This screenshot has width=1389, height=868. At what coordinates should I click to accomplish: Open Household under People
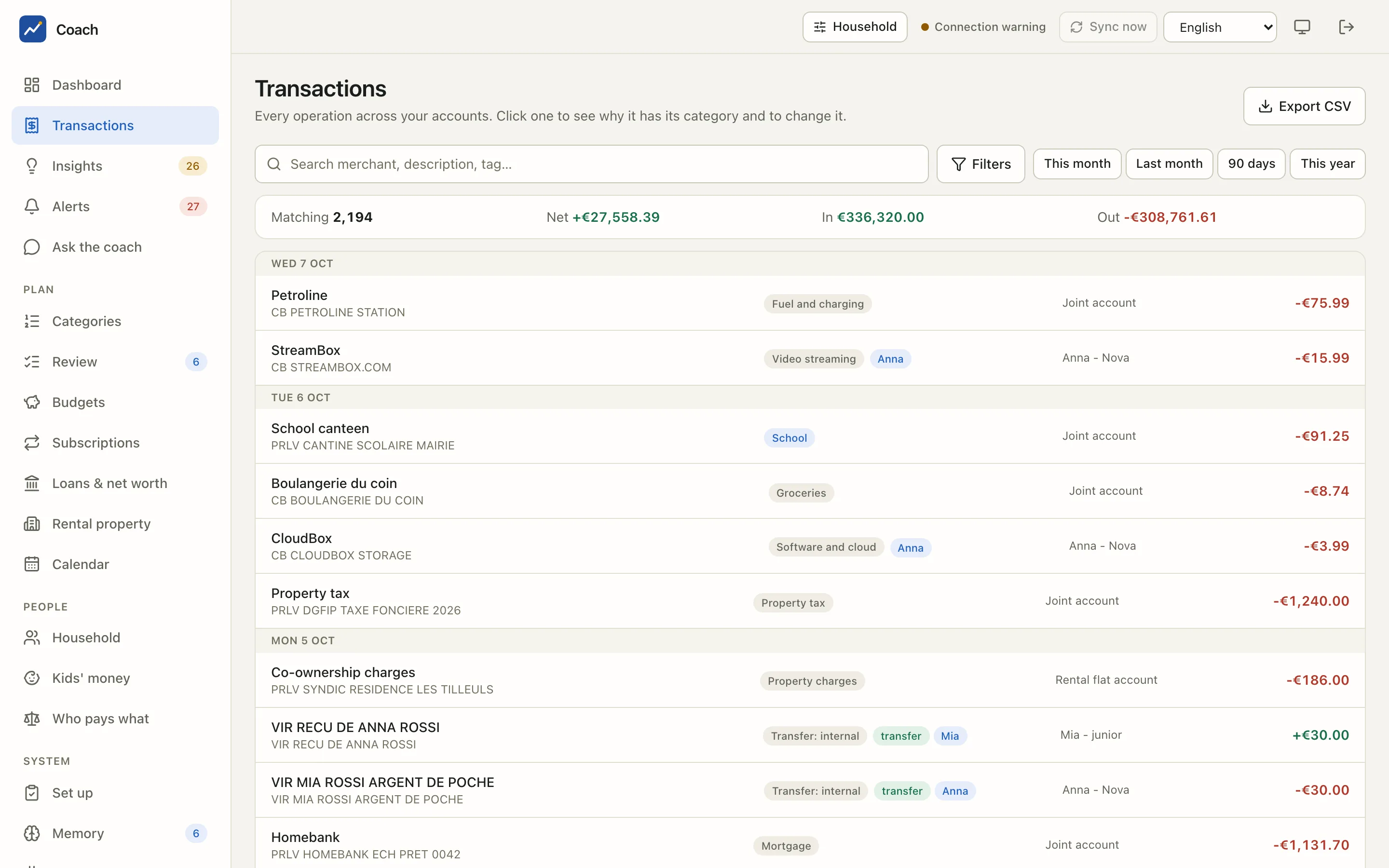pyautogui.click(x=115, y=637)
